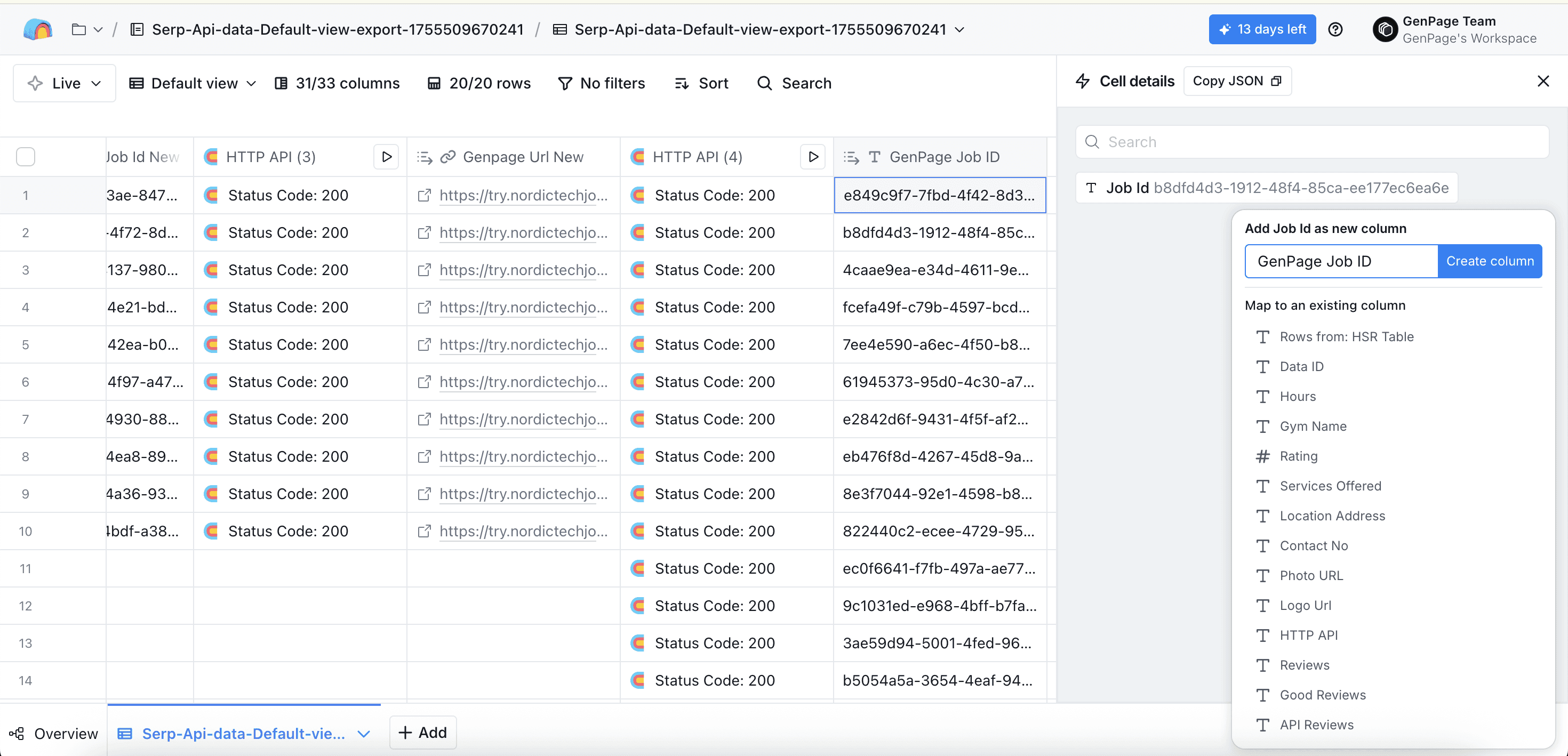Expand the Live mode dropdown
This screenshot has width=1568, height=756.
(x=65, y=83)
